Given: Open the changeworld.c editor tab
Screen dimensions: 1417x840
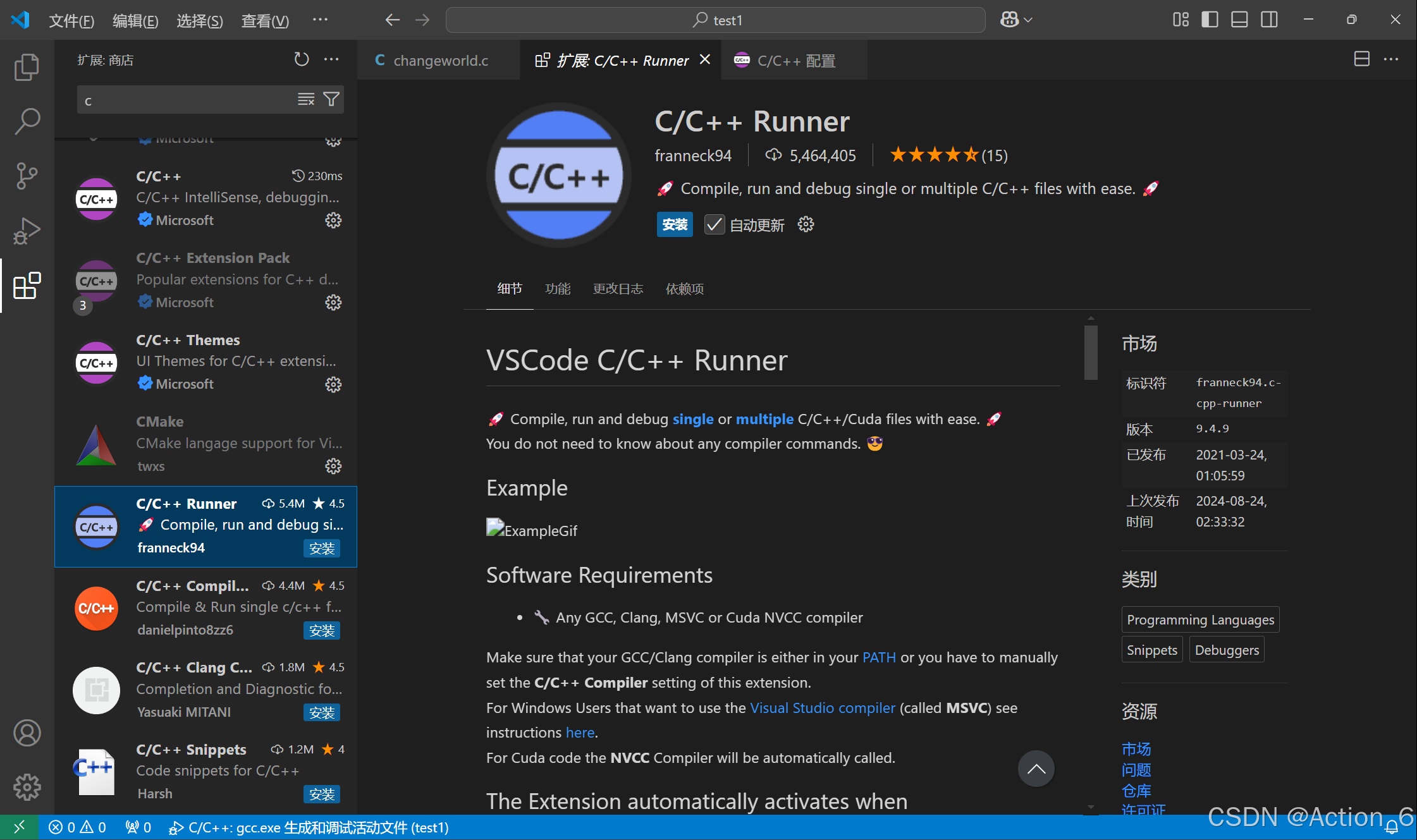Looking at the screenshot, I should tap(440, 61).
